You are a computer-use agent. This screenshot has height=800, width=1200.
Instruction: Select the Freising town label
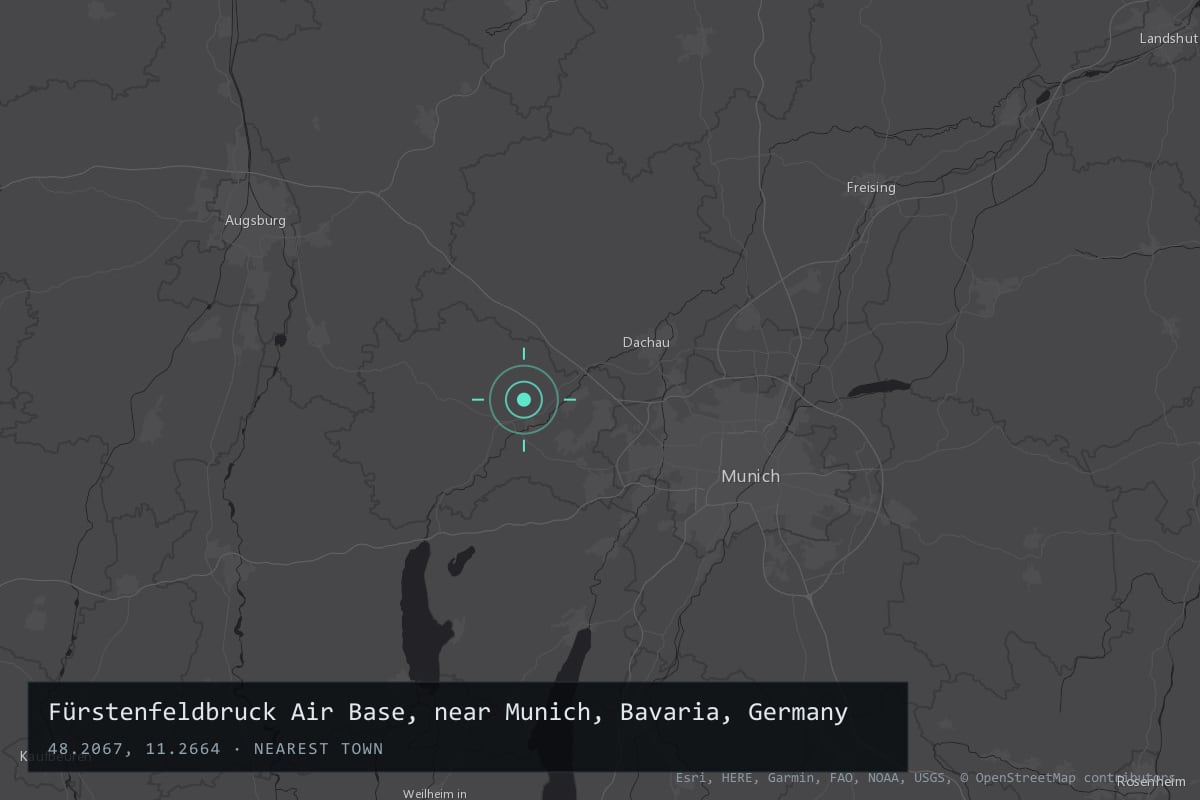(x=871, y=187)
